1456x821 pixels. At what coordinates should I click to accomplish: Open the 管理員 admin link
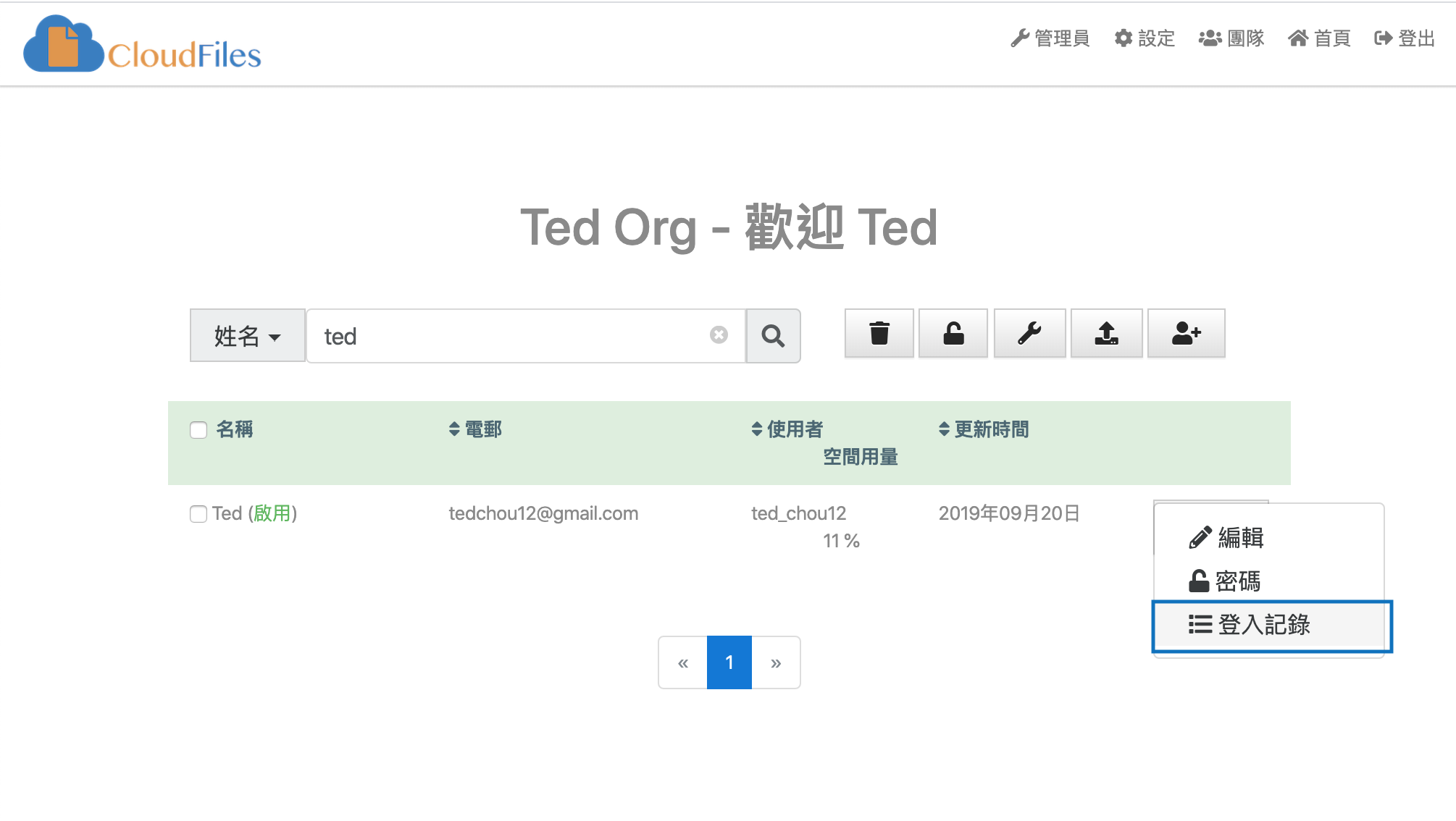point(1050,38)
